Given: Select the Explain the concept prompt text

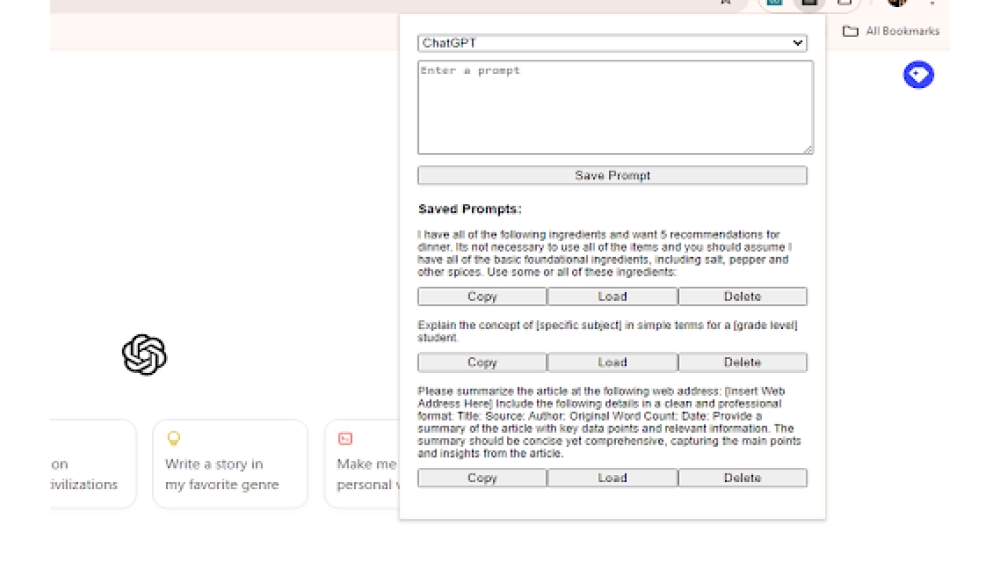Looking at the screenshot, I should coord(608,331).
